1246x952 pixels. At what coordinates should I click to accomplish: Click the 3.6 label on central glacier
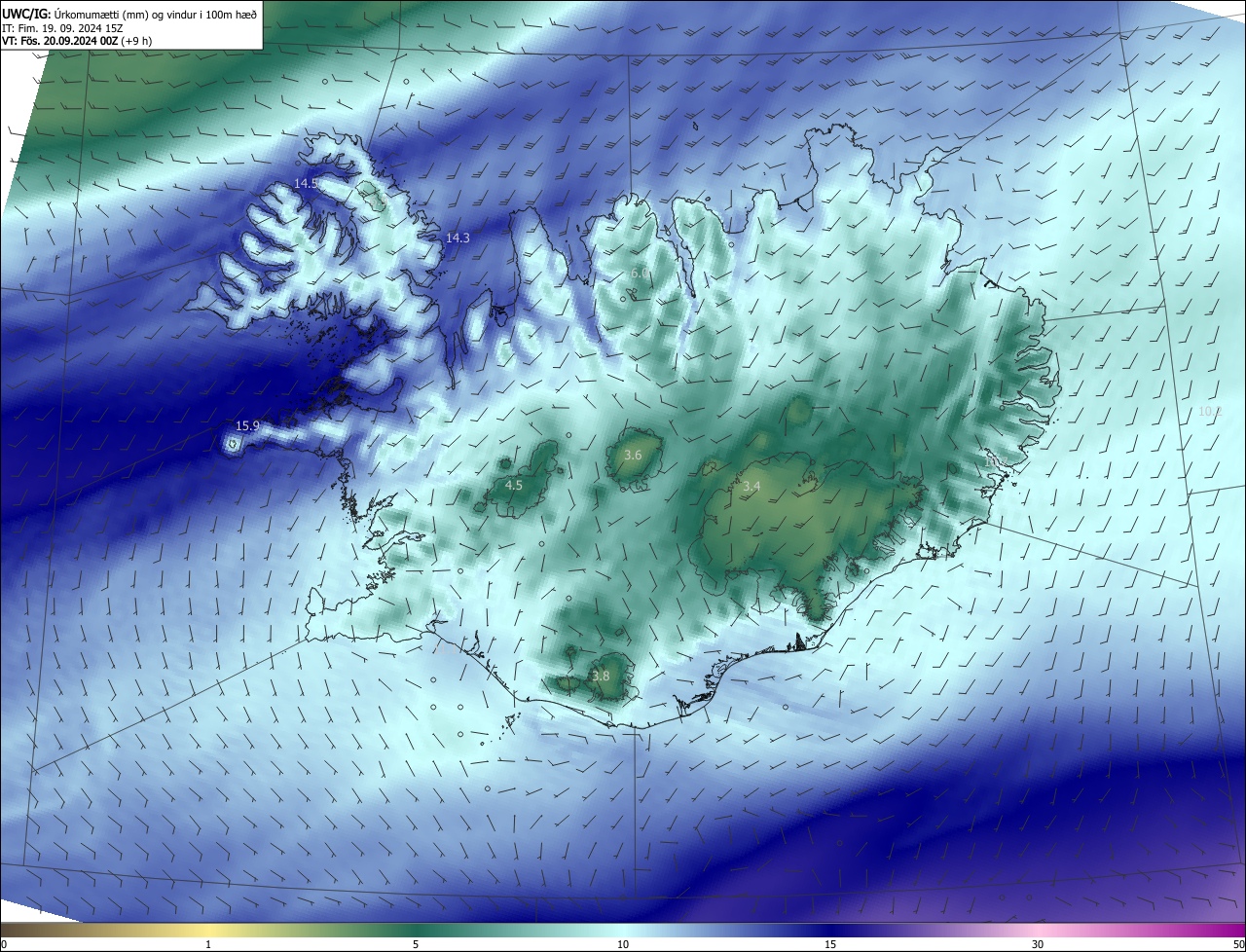633,455
